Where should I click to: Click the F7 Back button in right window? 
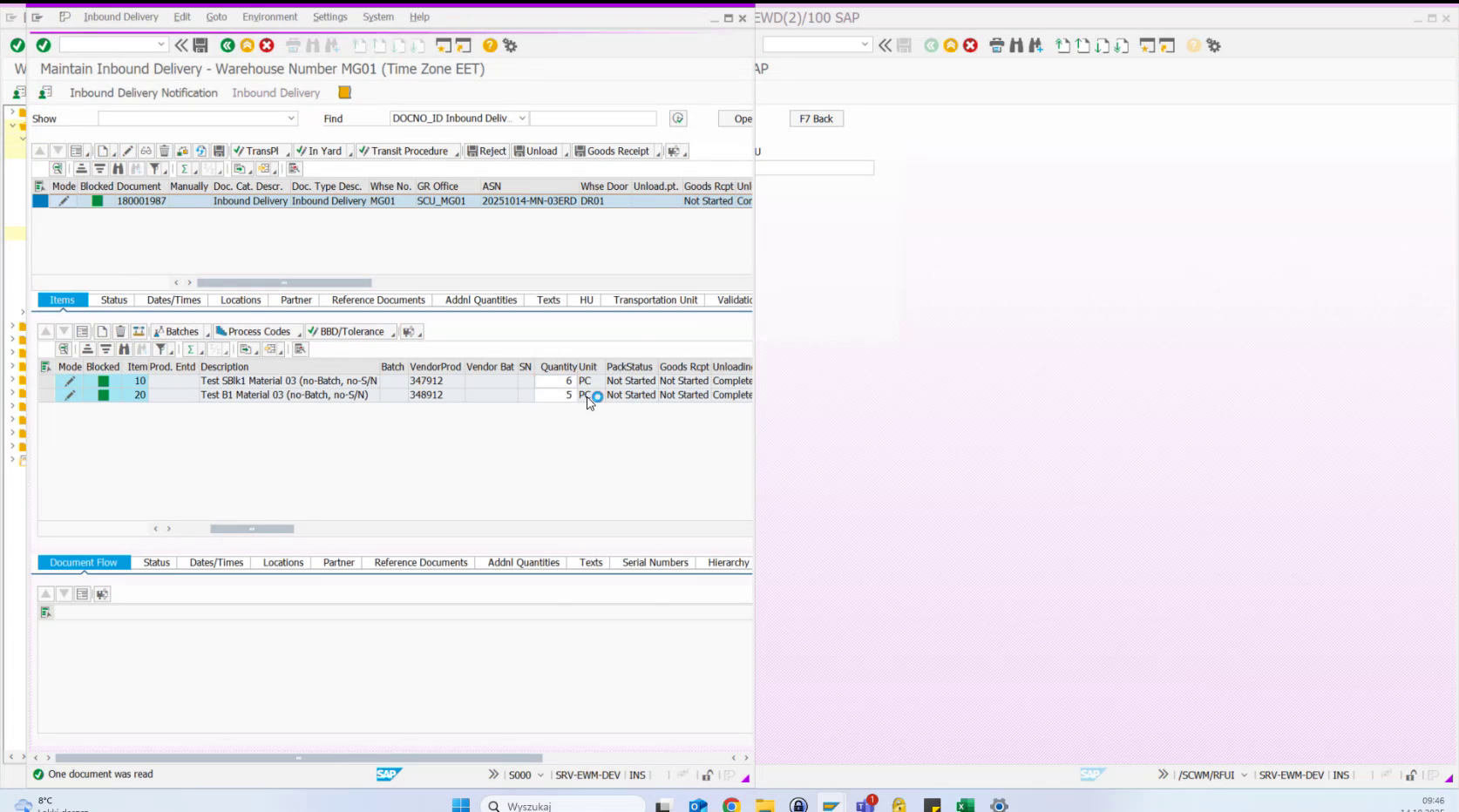pos(816,118)
